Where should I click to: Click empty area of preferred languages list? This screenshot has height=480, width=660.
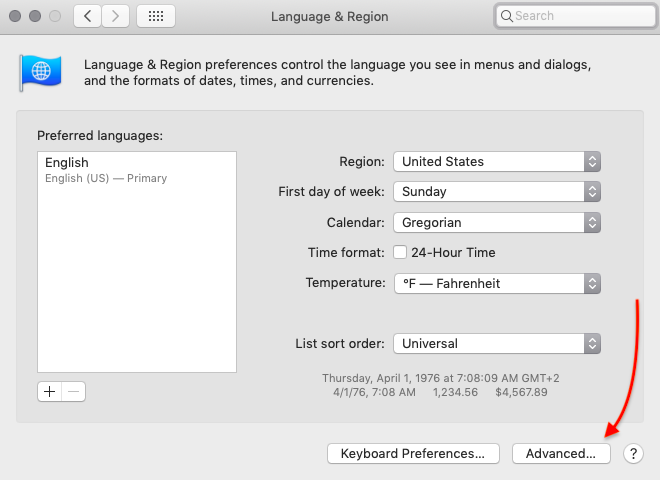click(136, 290)
